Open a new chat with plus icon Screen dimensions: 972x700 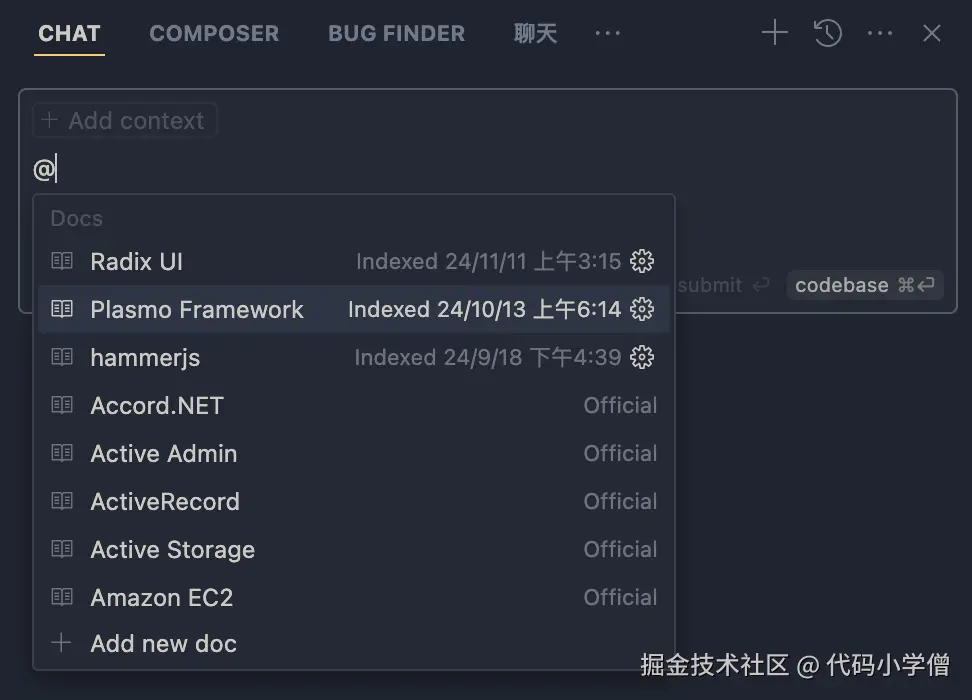point(774,33)
